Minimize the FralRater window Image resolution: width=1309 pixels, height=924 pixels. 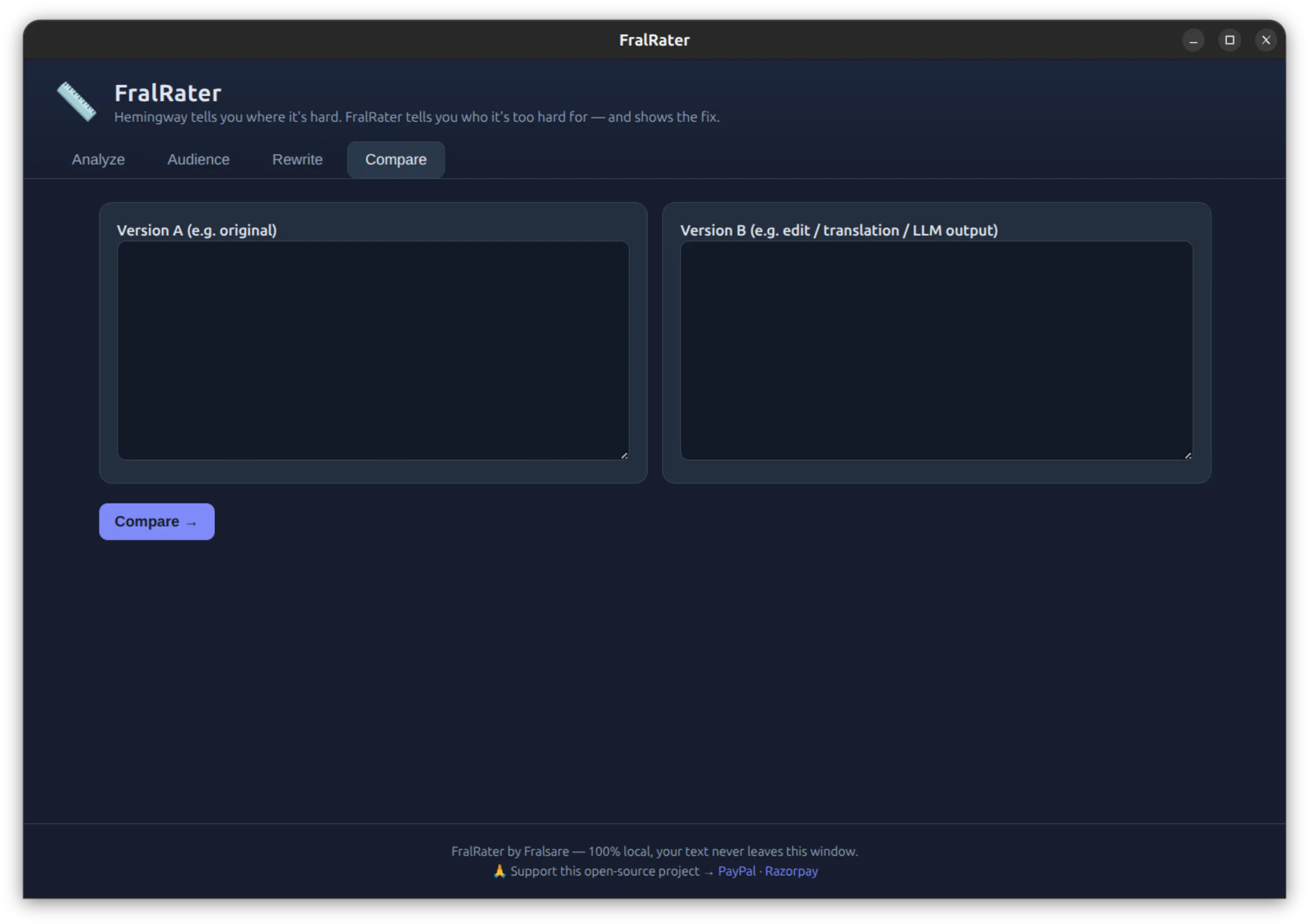(x=1192, y=41)
